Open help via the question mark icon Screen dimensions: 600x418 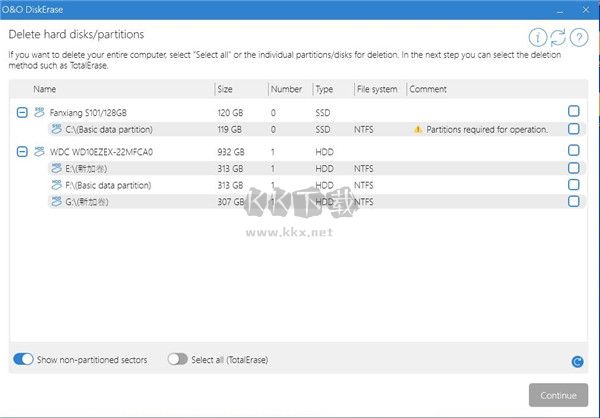coord(578,37)
